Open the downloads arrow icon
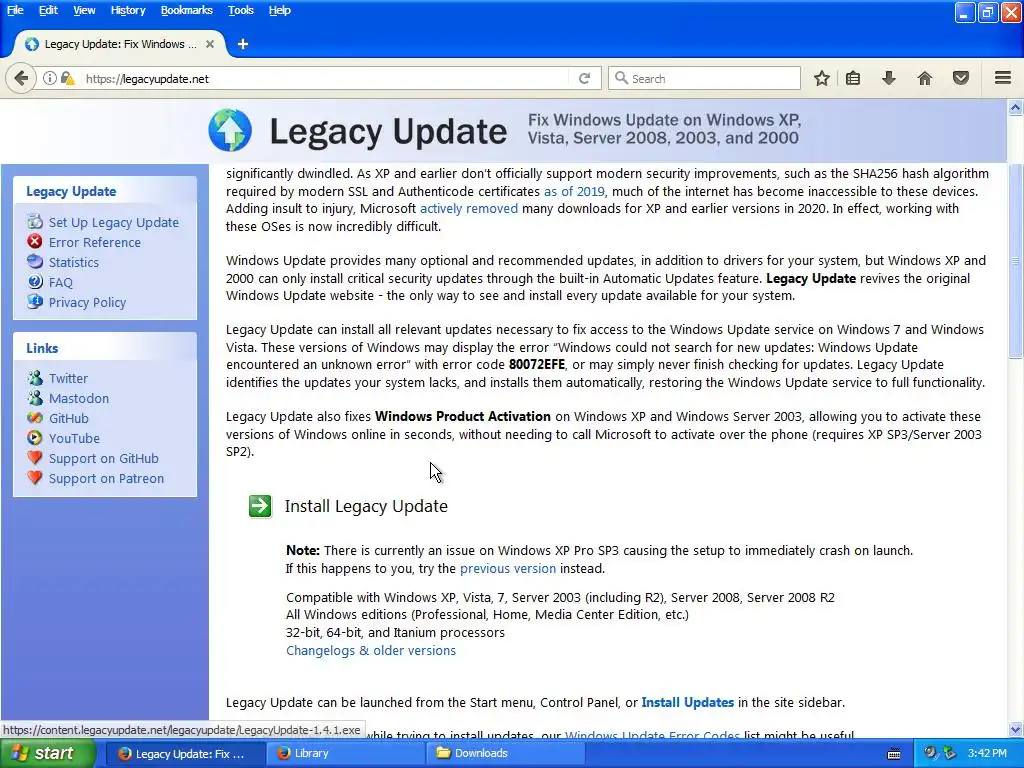This screenshot has height=768, width=1024. 889,78
